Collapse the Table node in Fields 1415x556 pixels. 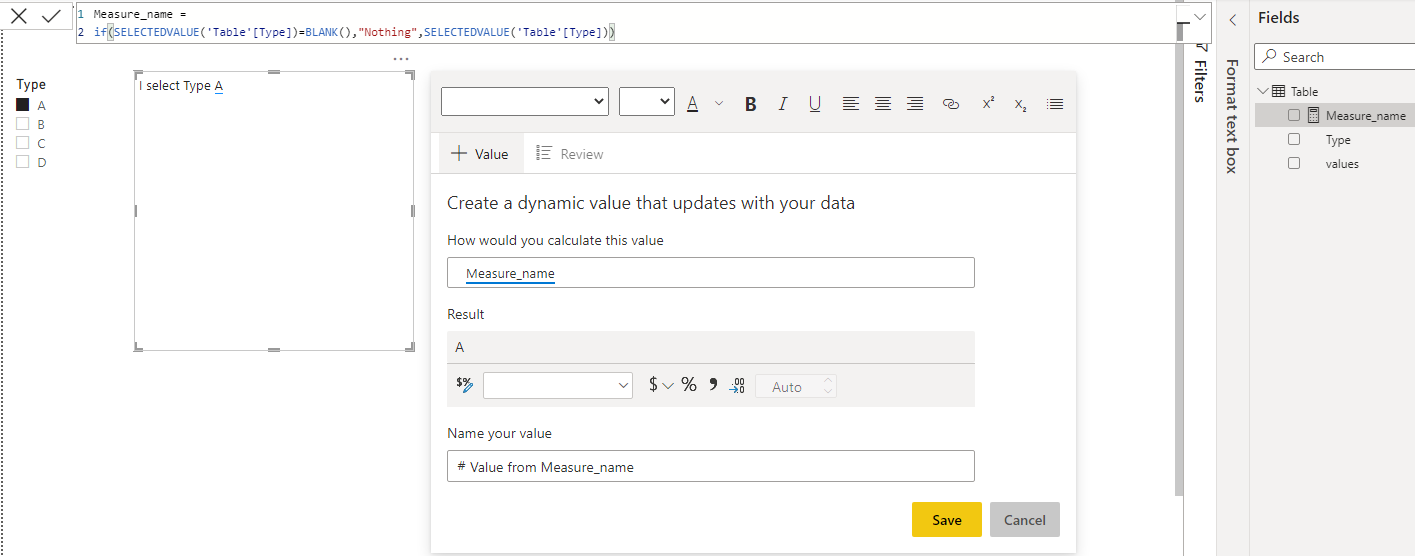click(1263, 91)
